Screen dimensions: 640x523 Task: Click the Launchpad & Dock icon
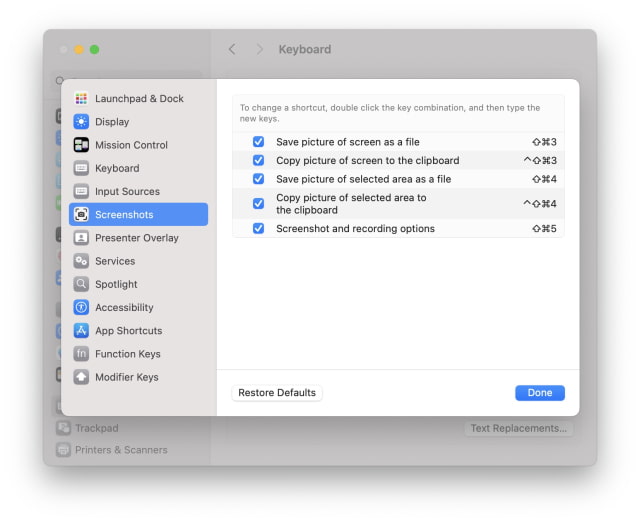pyautogui.click(x=81, y=99)
